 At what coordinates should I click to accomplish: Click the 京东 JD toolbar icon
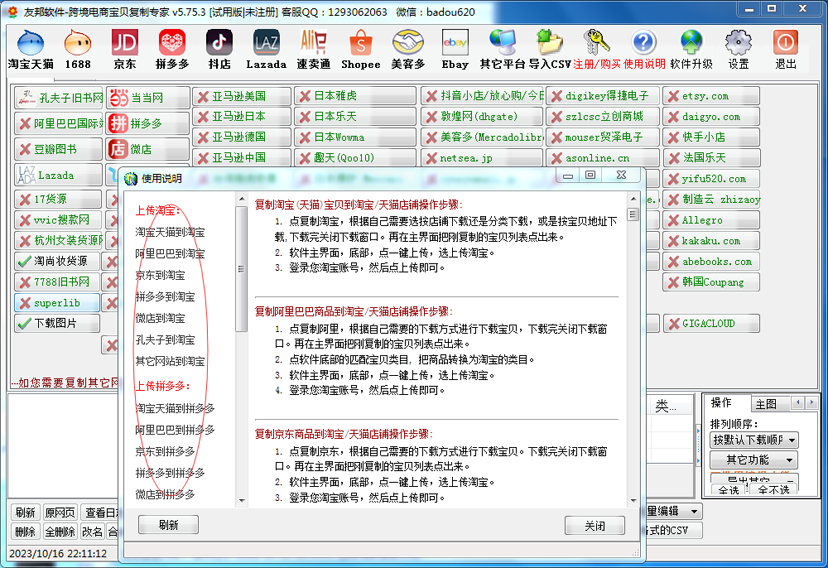click(124, 49)
